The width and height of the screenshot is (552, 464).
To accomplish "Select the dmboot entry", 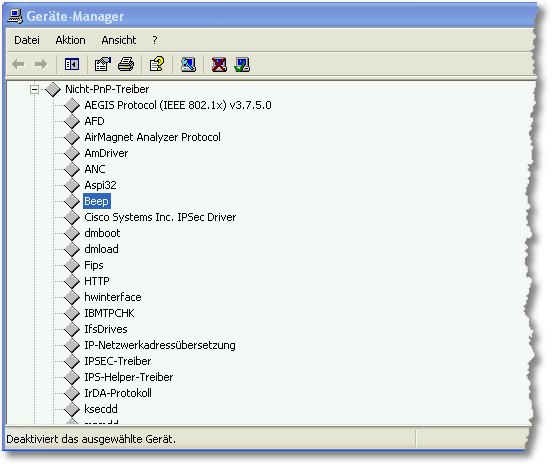I will pos(102,233).
